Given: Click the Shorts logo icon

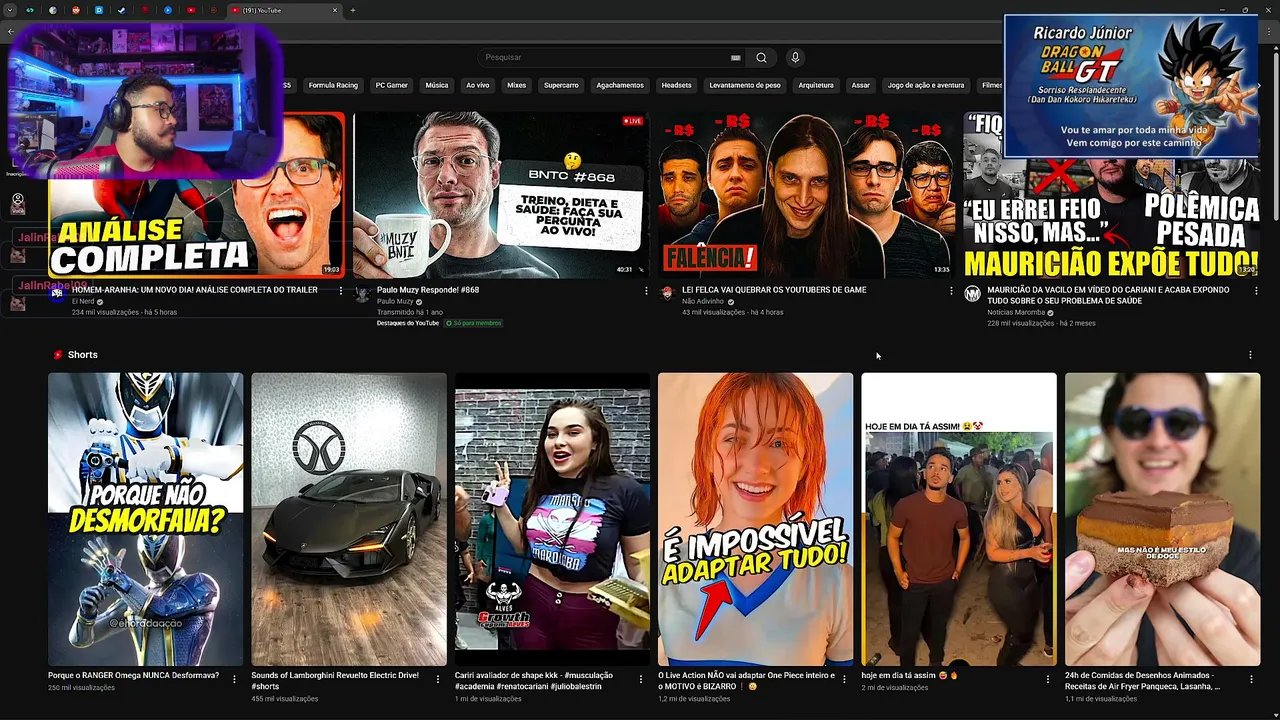Looking at the screenshot, I should pyautogui.click(x=58, y=355).
